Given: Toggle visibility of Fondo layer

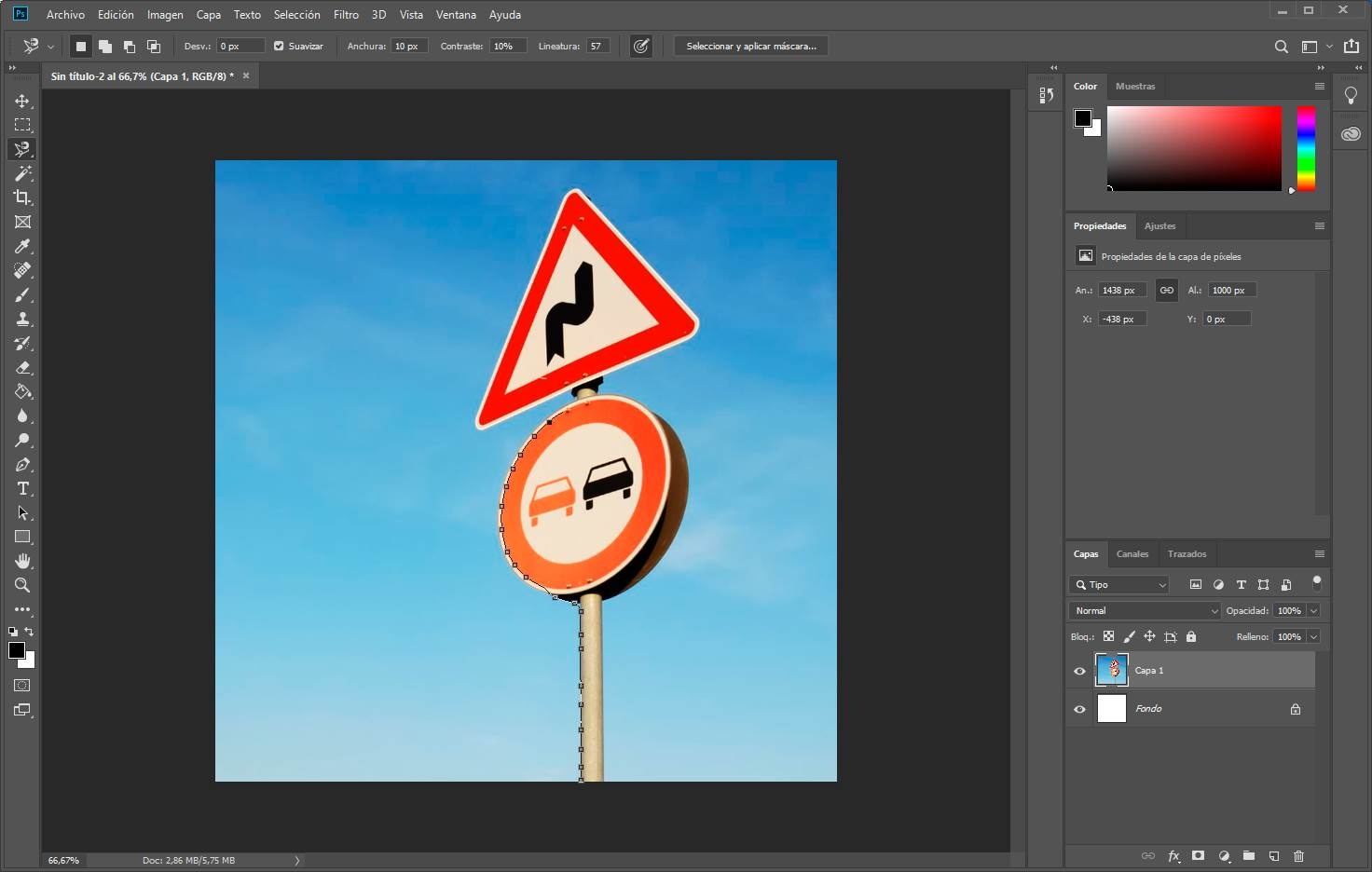Looking at the screenshot, I should click(x=1079, y=709).
